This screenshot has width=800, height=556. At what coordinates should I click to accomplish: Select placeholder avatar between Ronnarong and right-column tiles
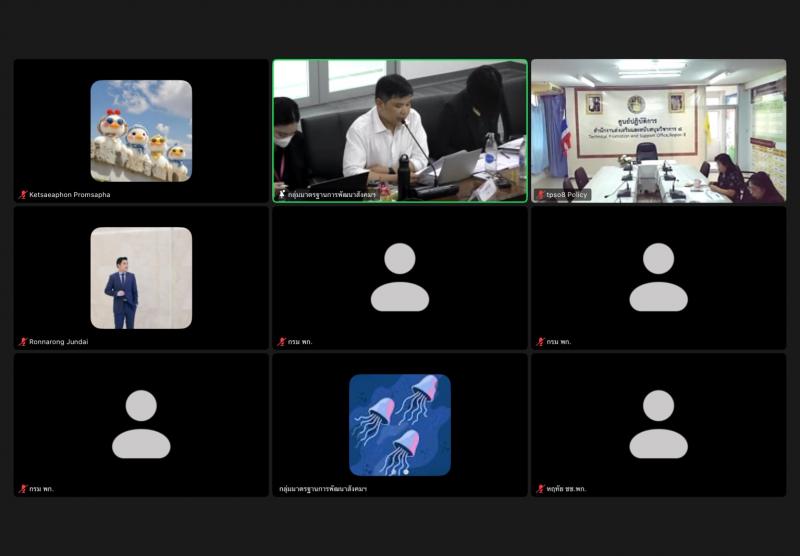pyautogui.click(x=400, y=277)
